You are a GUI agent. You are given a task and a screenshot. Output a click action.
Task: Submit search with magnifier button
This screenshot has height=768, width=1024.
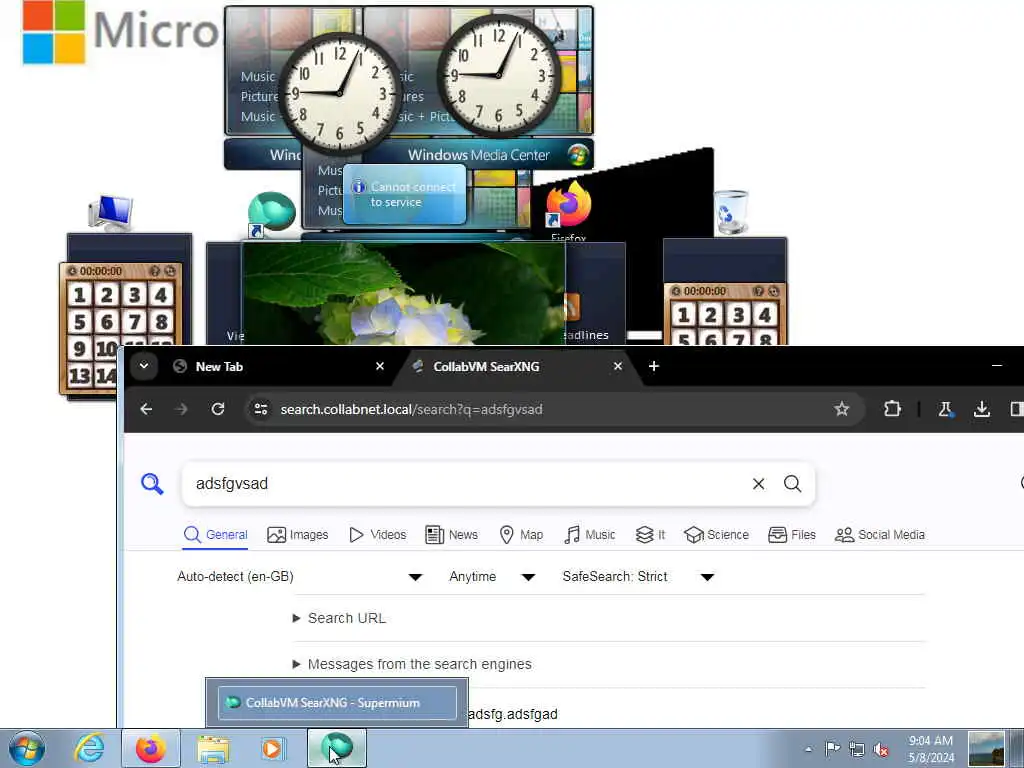pyautogui.click(x=792, y=484)
